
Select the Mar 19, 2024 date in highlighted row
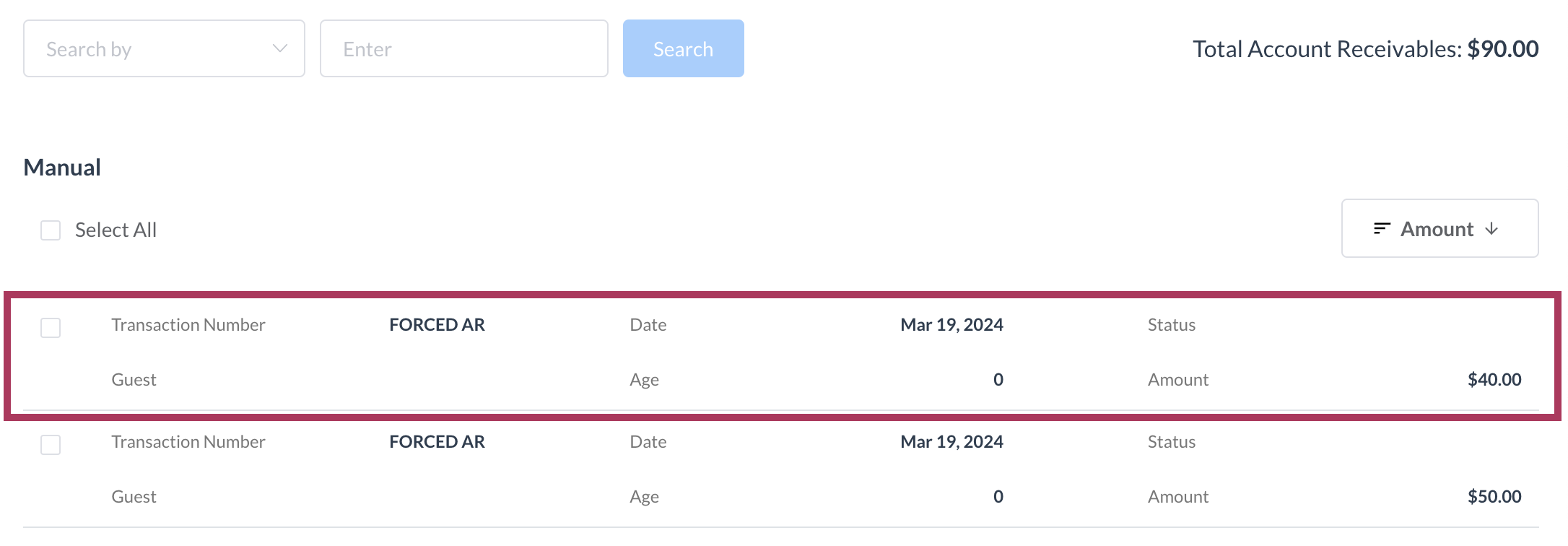951,324
